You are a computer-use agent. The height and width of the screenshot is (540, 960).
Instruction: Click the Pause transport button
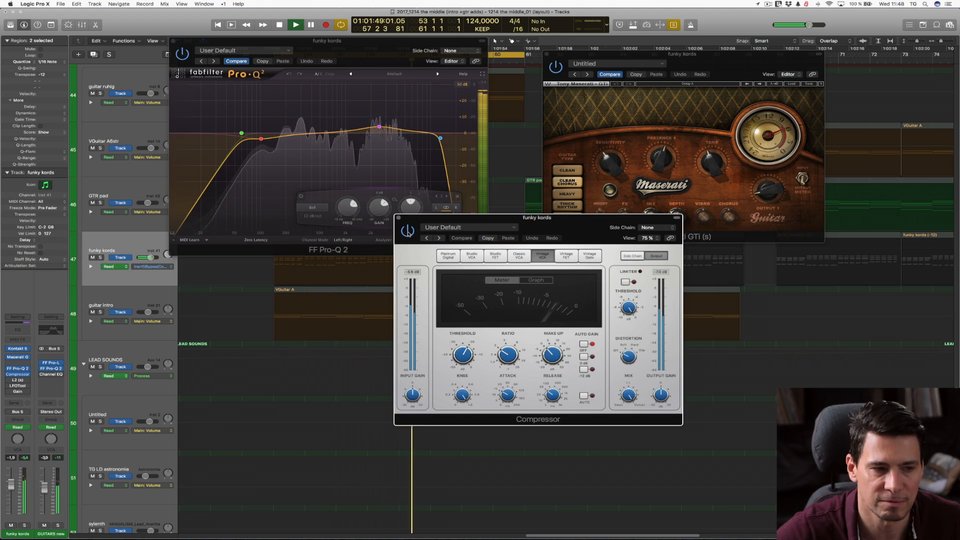(311, 25)
